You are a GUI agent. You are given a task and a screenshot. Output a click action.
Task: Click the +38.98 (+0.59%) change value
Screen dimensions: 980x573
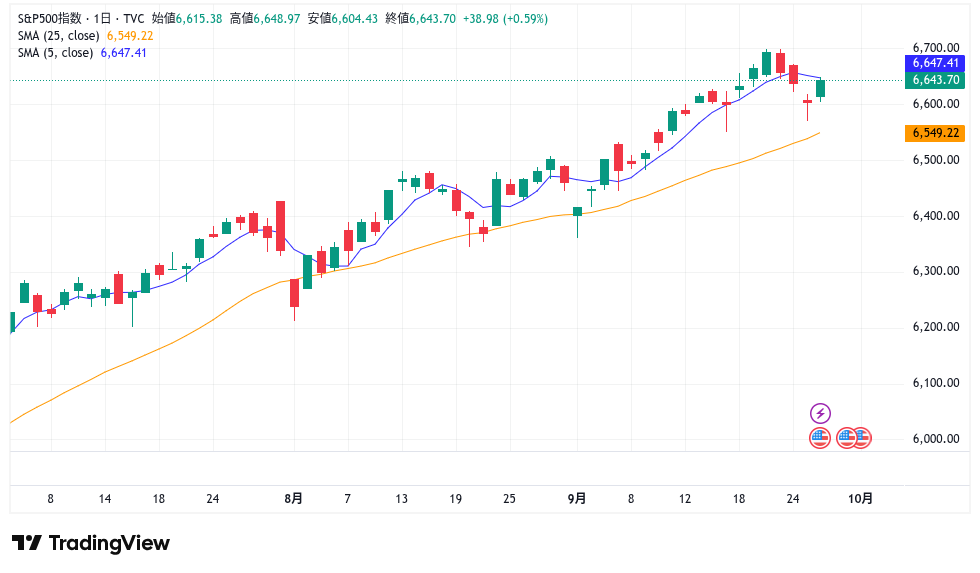point(505,19)
